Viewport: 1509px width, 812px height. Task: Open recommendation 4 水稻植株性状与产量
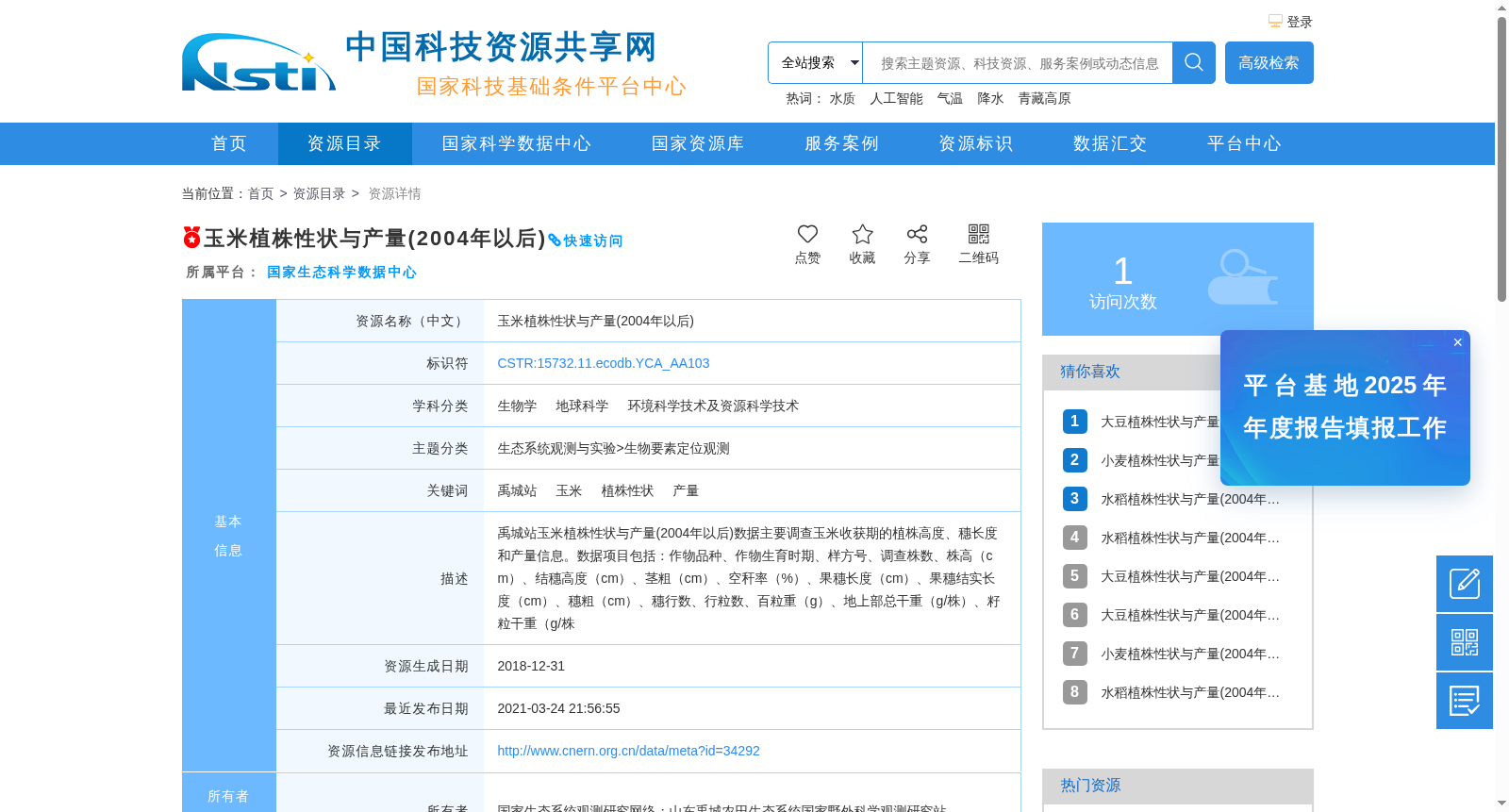(1190, 538)
